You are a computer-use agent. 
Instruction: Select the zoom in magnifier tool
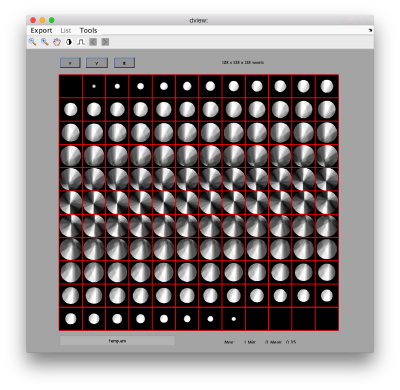tap(32, 42)
